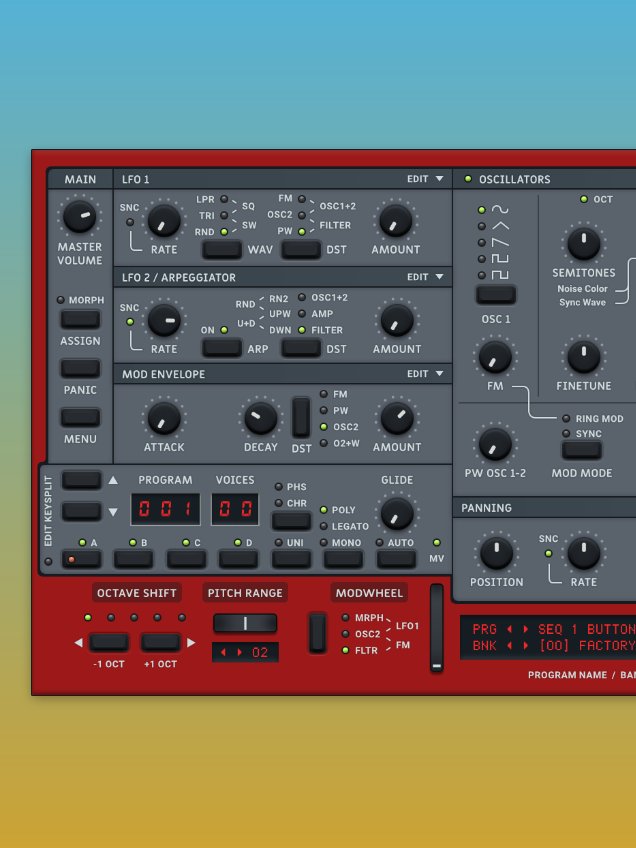Select slot C button

[186, 559]
